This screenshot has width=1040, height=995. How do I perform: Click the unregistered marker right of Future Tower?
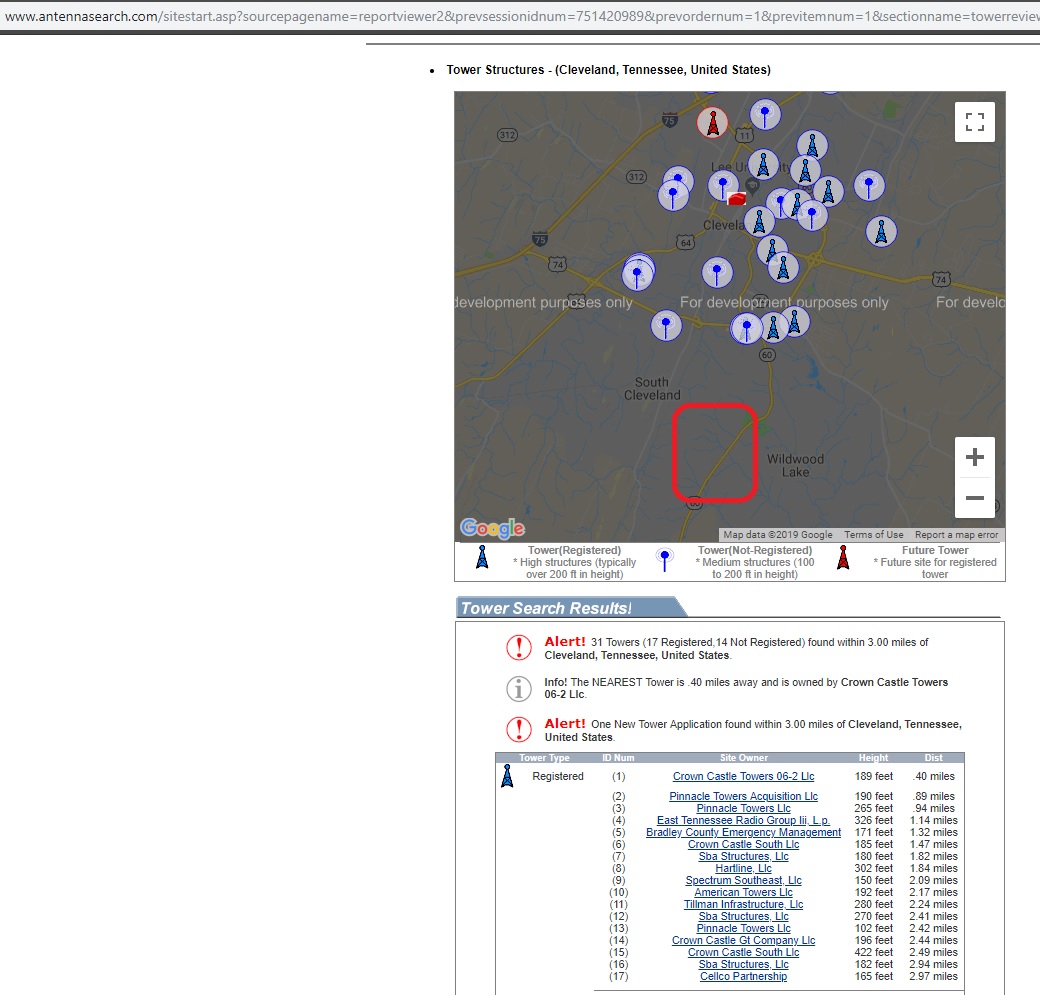click(765, 115)
